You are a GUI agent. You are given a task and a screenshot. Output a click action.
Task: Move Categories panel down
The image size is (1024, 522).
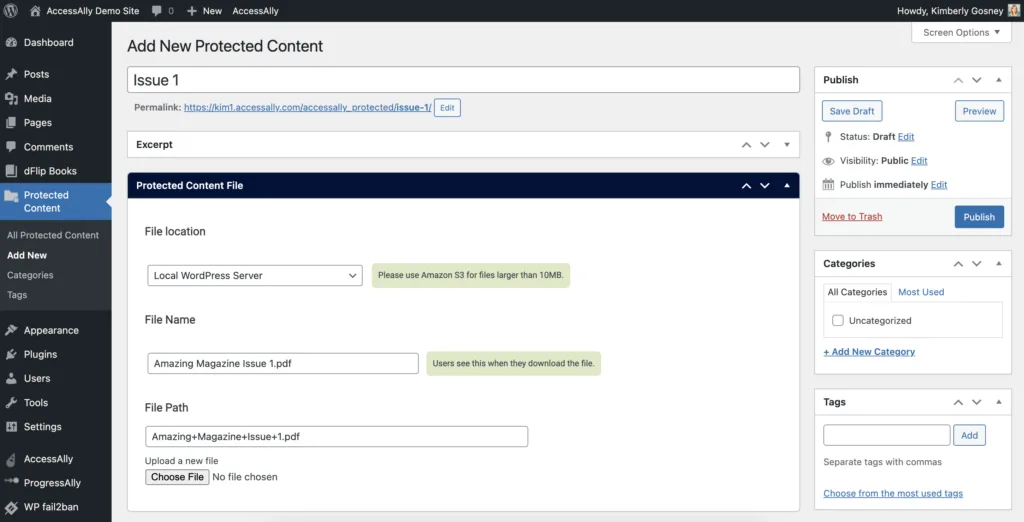click(976, 264)
